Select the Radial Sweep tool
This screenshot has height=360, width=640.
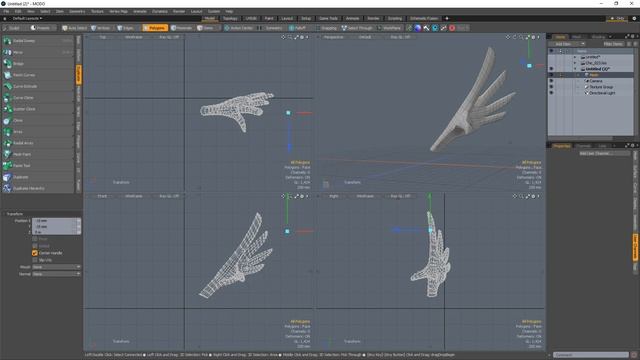(38, 41)
